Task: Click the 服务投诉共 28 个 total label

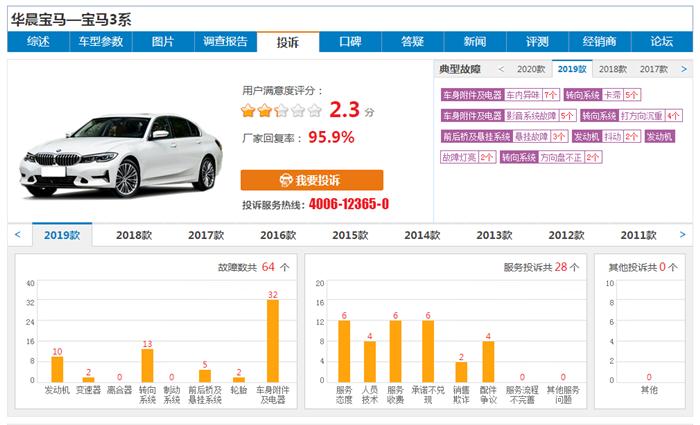Action: pos(542,267)
